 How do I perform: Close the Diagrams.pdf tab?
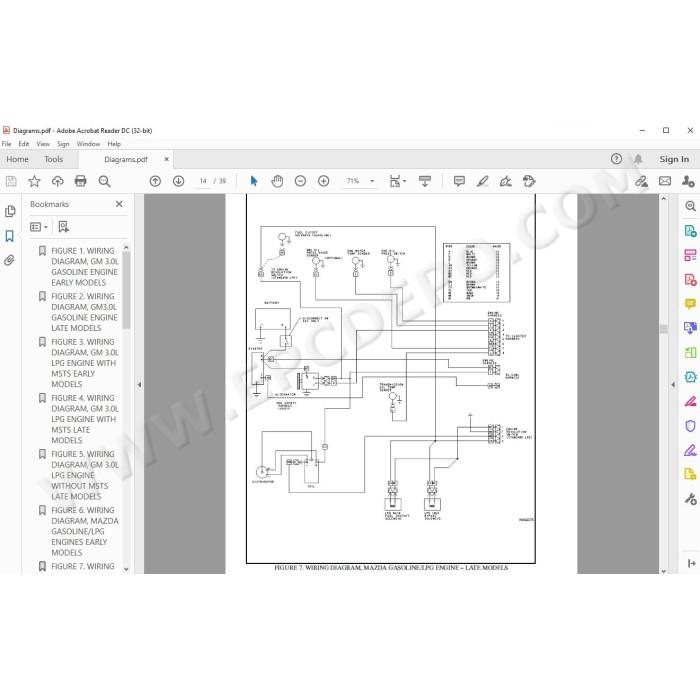click(x=167, y=159)
